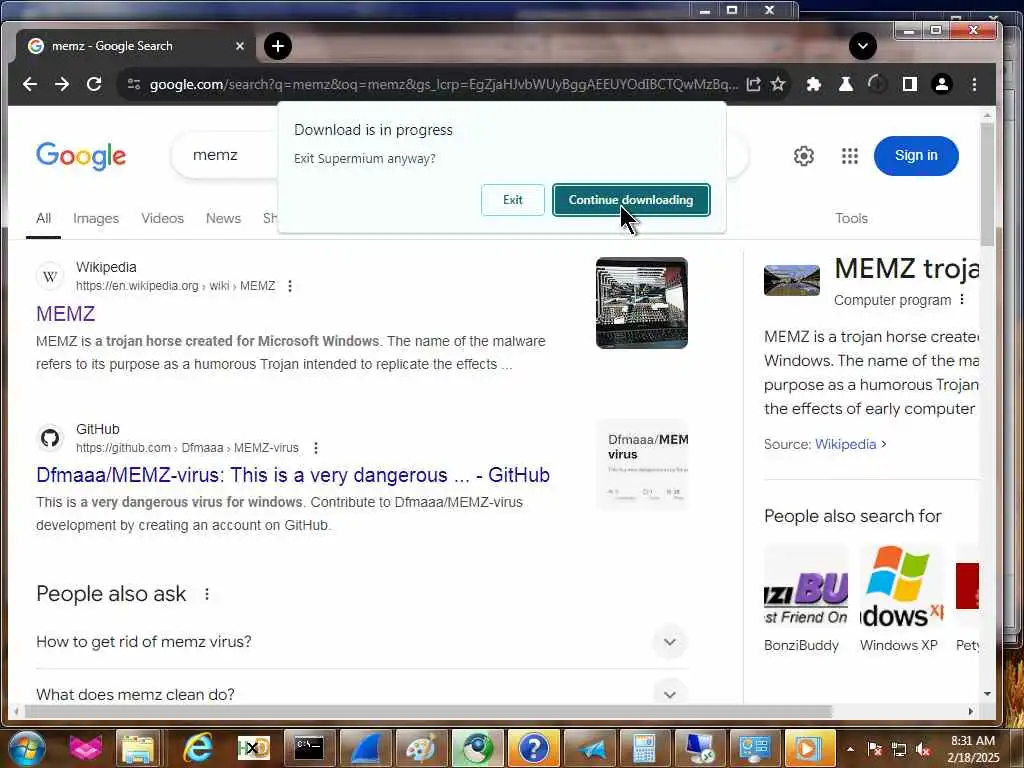Open the Windows Start button
The width and height of the screenshot is (1024, 768).
coord(27,748)
